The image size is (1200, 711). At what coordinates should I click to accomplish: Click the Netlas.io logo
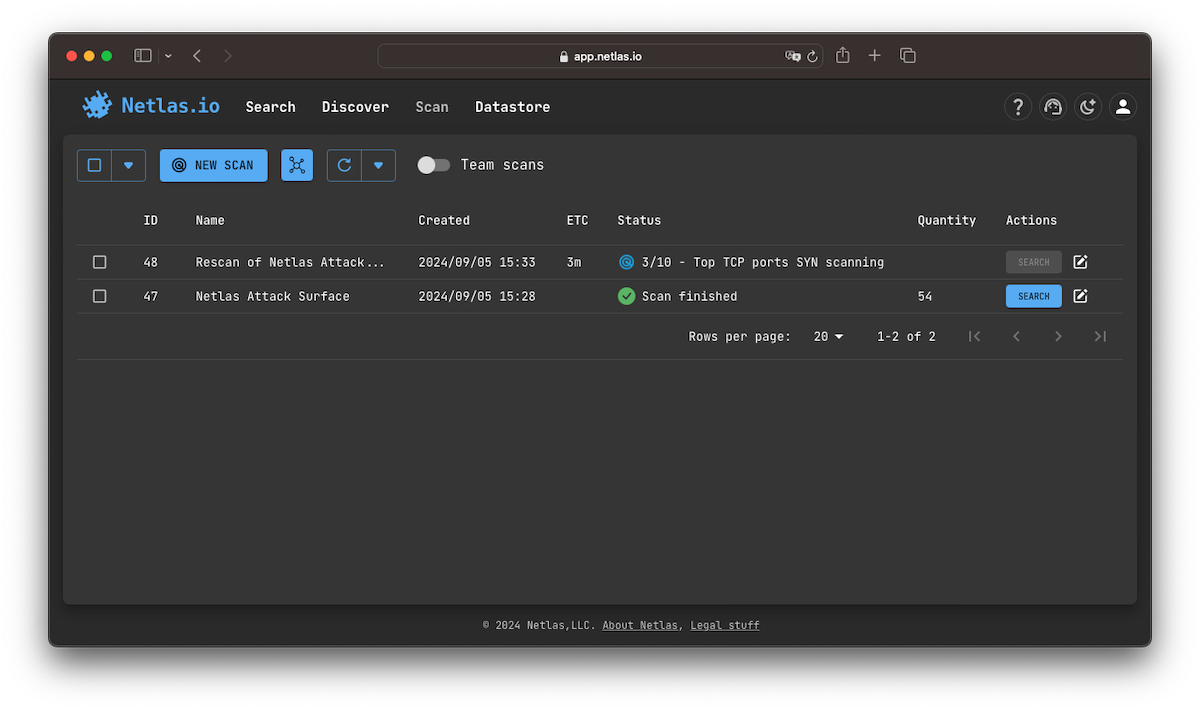tap(150, 105)
